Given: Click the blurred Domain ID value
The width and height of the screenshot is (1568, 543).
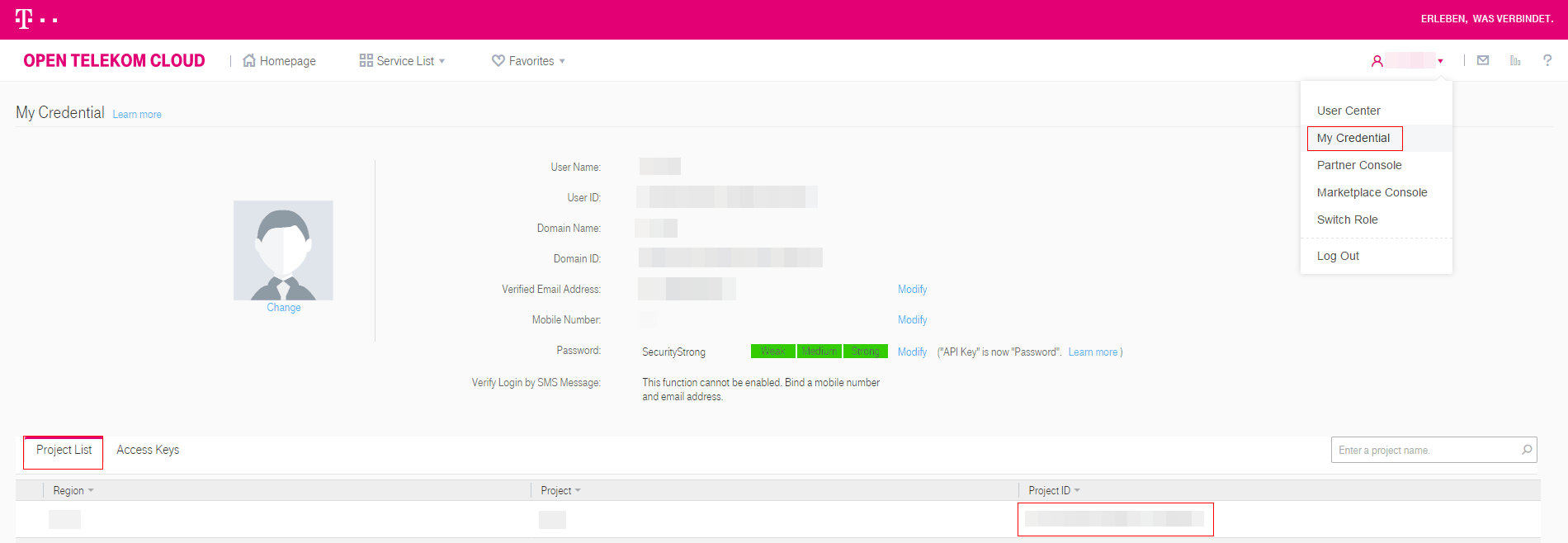Looking at the screenshot, I should coord(730,257).
